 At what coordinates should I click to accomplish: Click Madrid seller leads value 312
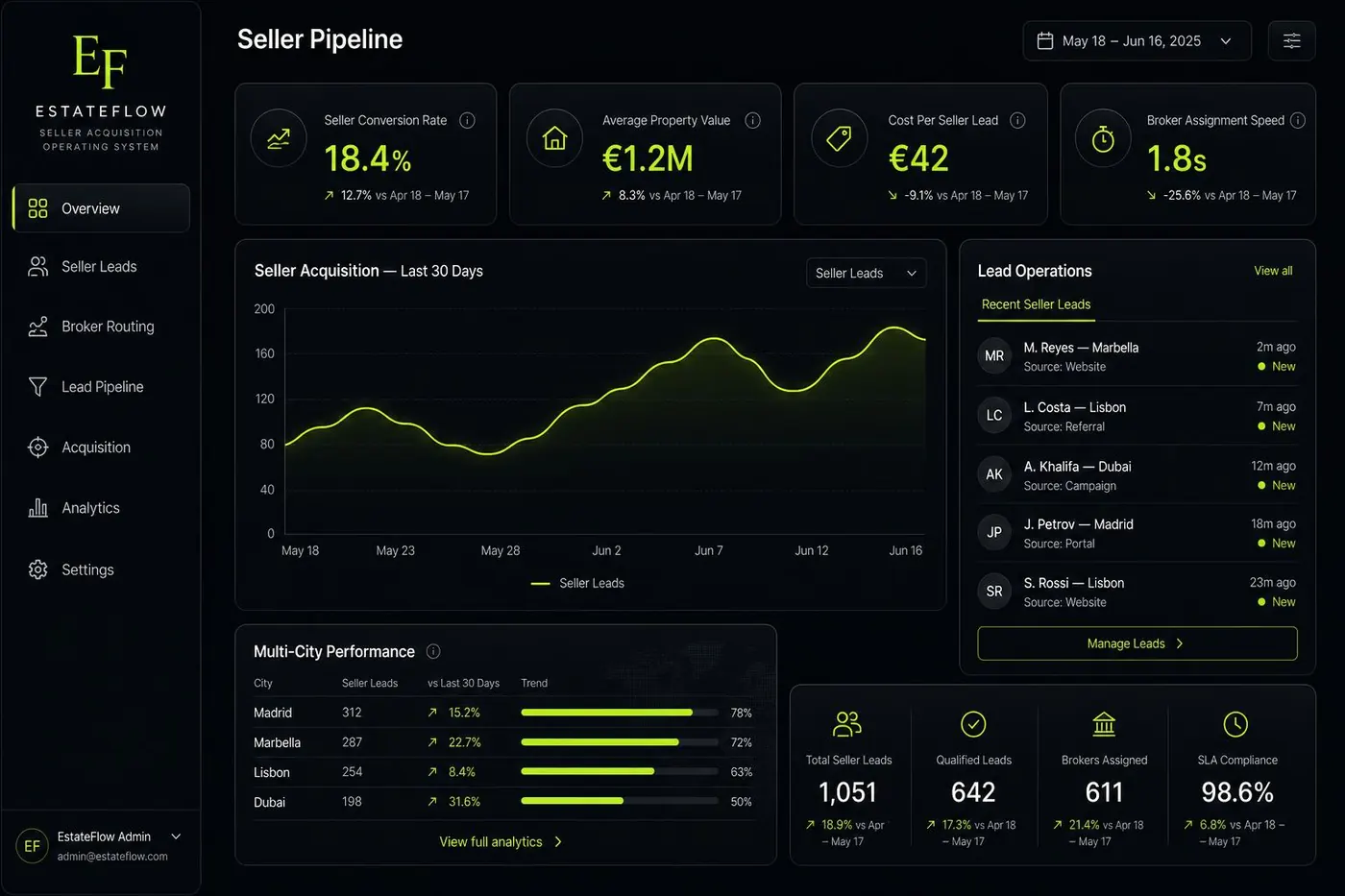[352, 713]
